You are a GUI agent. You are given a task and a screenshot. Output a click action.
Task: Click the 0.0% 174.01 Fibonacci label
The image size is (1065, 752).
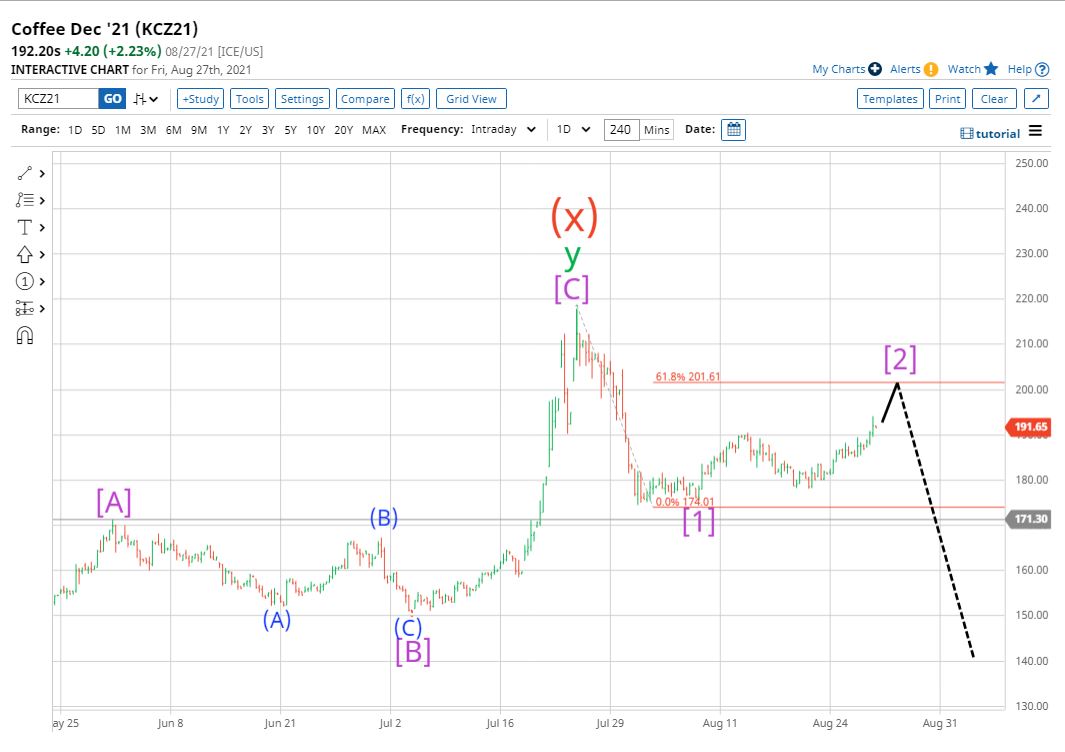coord(685,502)
